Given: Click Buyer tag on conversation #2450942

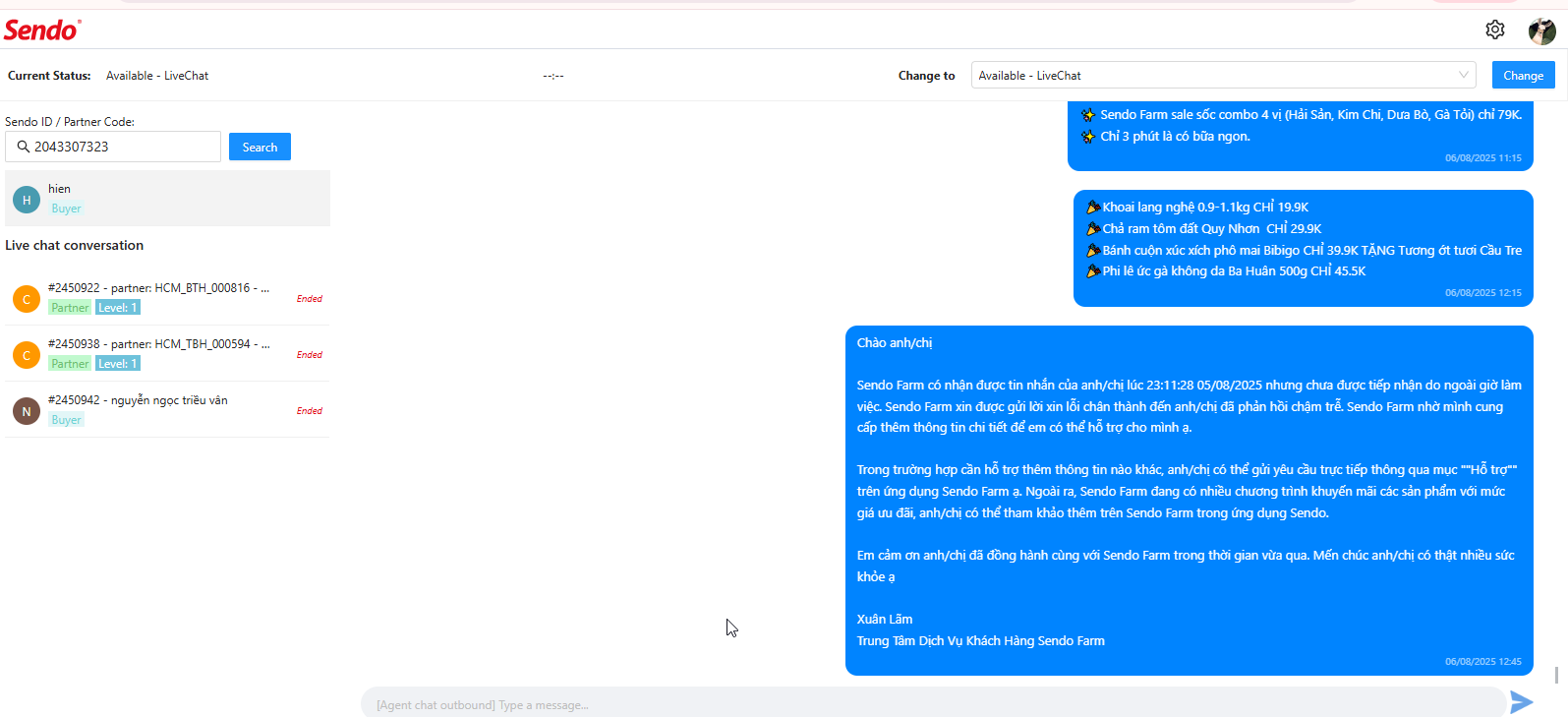Looking at the screenshot, I should [67, 420].
